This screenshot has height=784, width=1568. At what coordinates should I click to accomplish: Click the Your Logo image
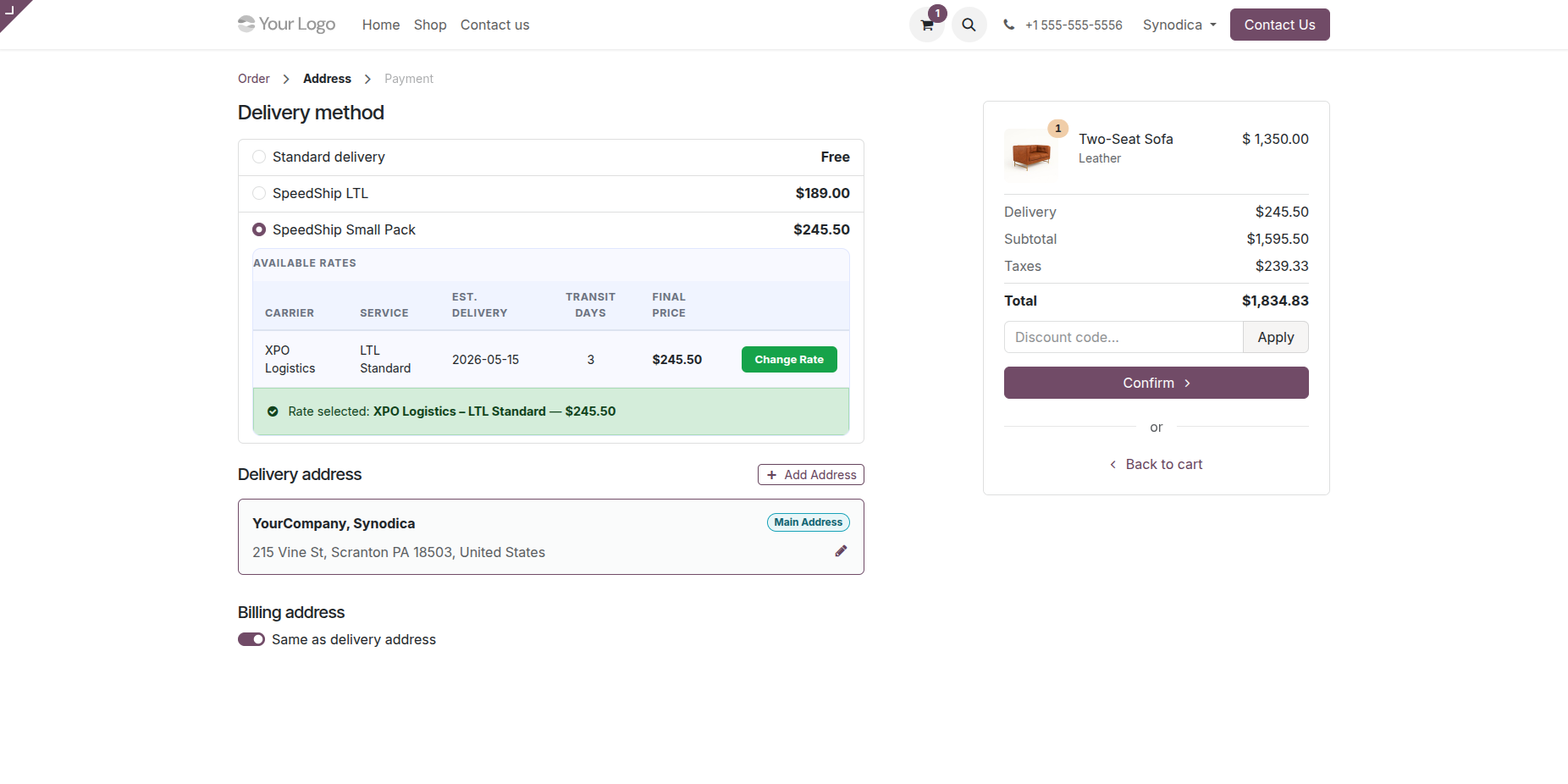coord(286,24)
